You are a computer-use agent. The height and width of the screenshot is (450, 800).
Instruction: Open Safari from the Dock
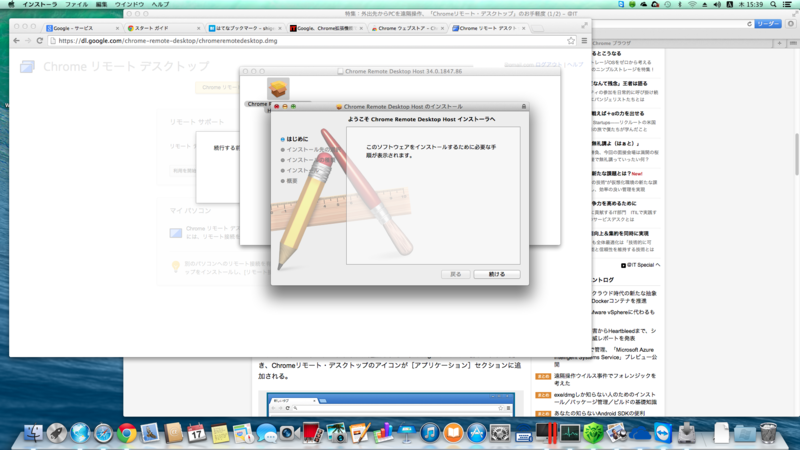pyautogui.click(x=103, y=433)
